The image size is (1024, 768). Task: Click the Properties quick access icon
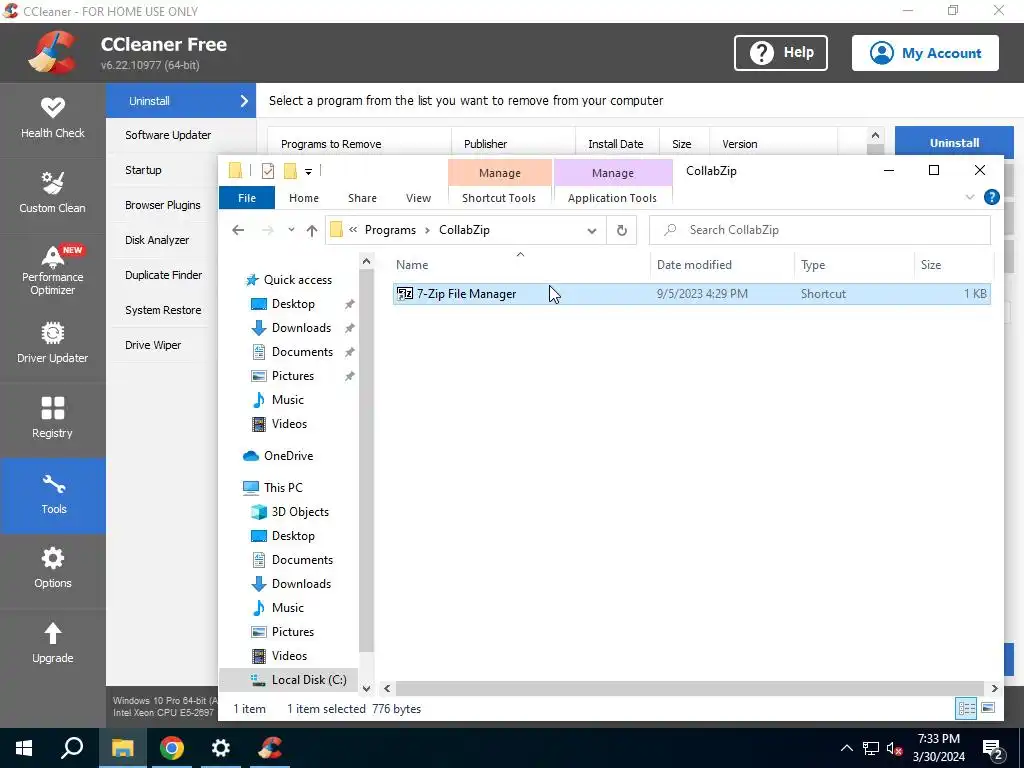point(268,171)
